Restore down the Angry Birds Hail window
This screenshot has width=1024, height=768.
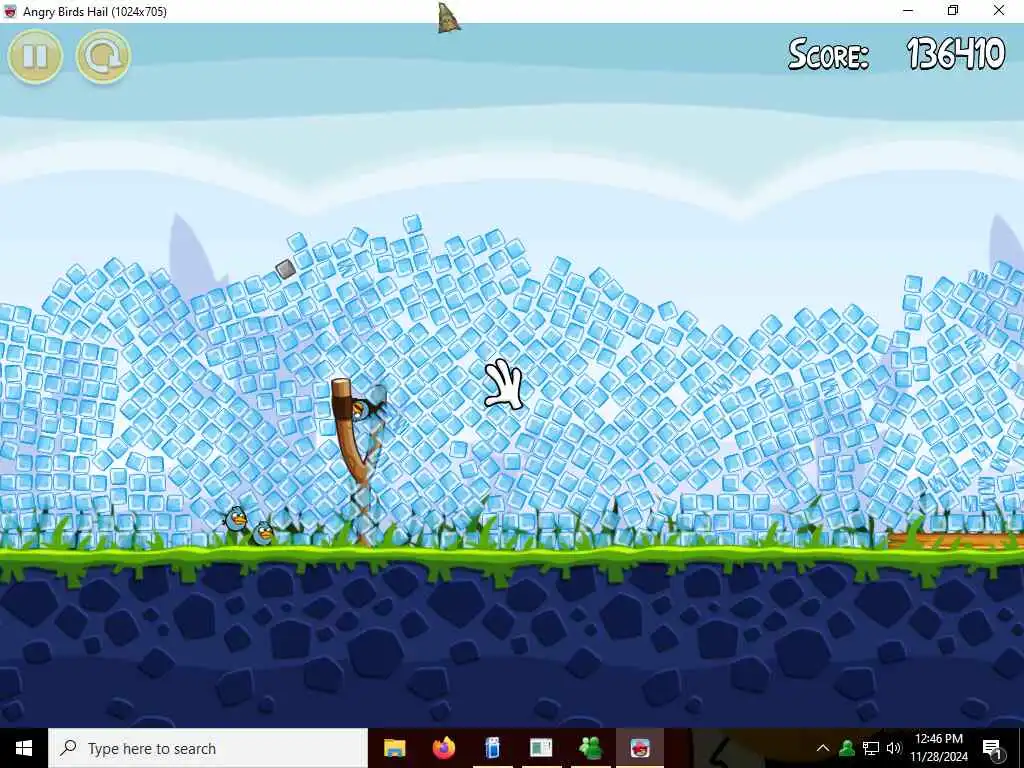coord(953,10)
